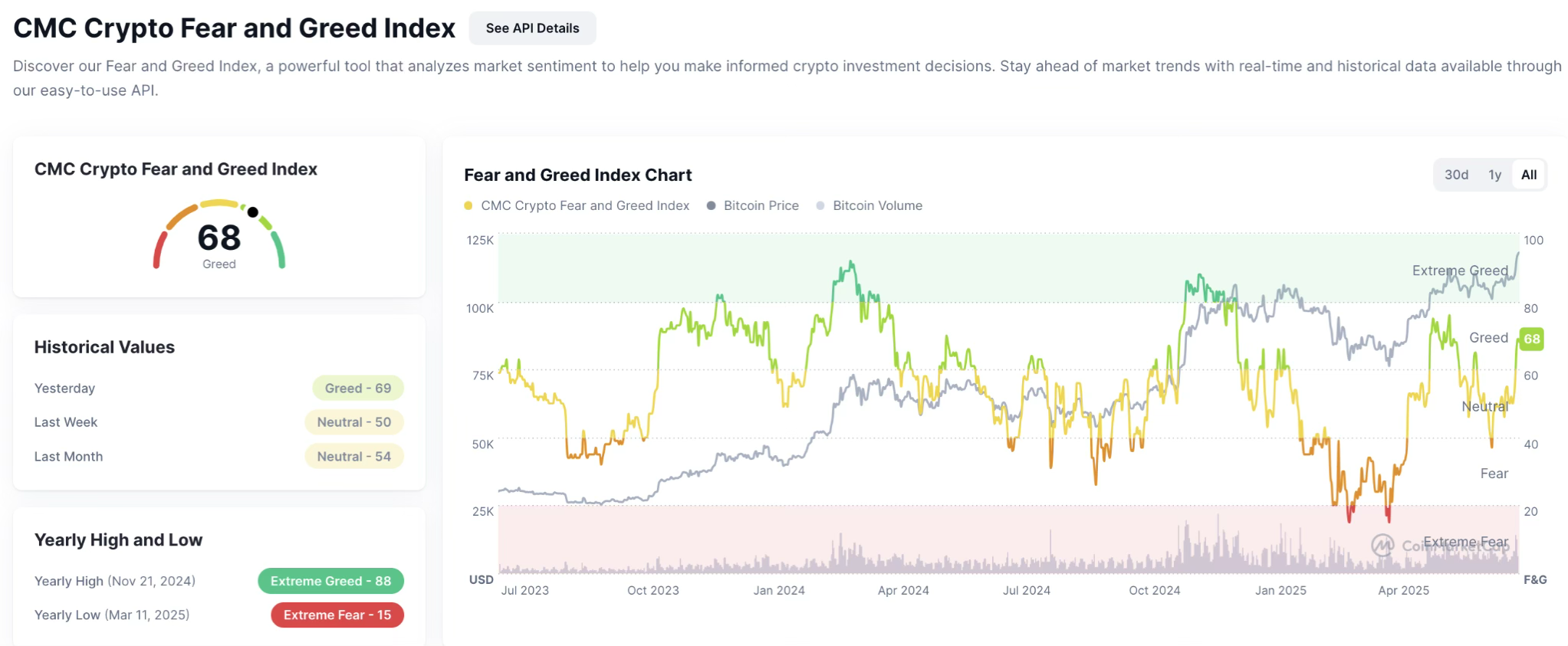Click the Apr 2025 x-axis label
Viewport: 1568px width, 646px height.
click(1403, 590)
